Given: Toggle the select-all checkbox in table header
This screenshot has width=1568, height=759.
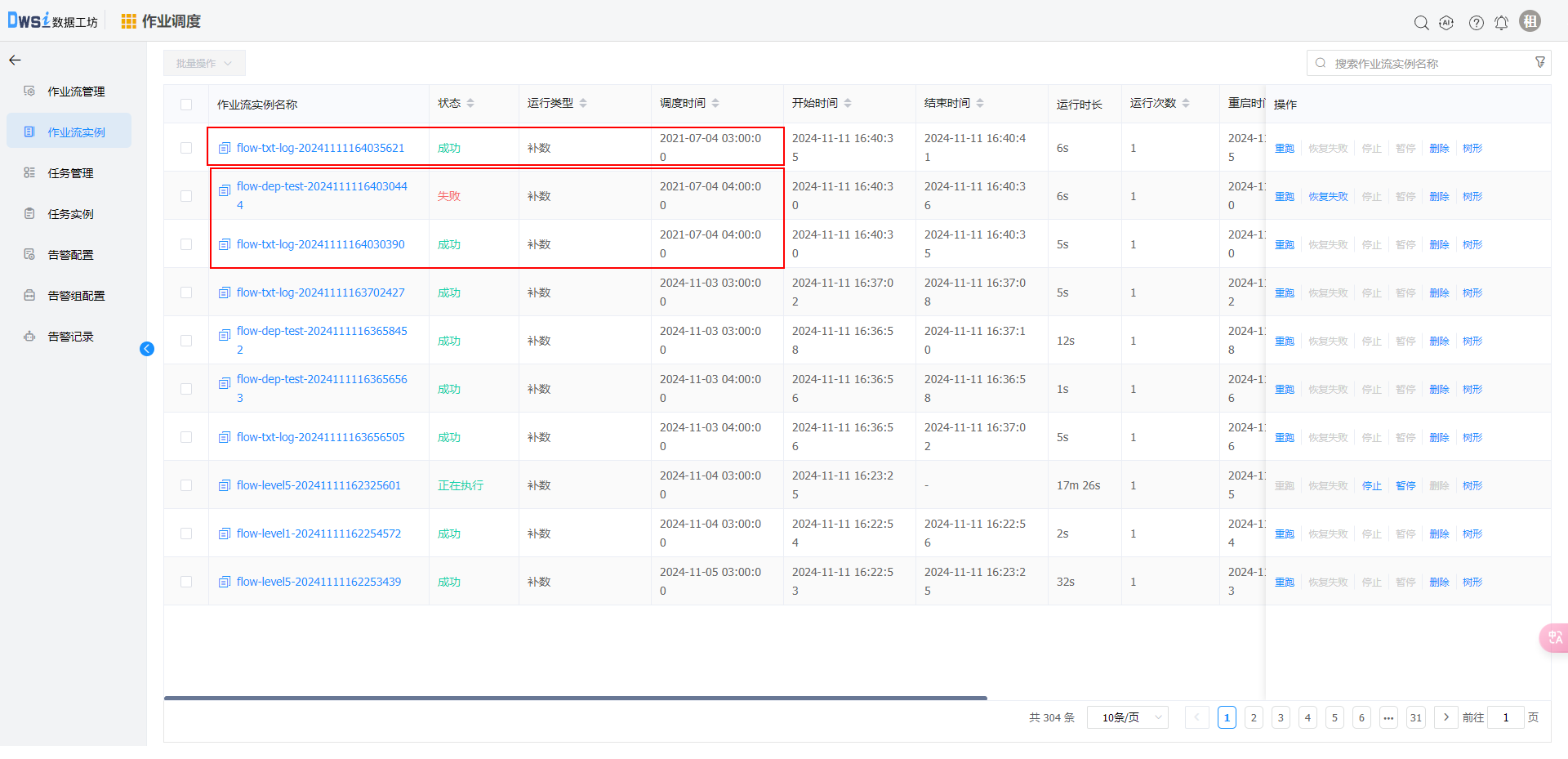Looking at the screenshot, I should click(x=186, y=105).
